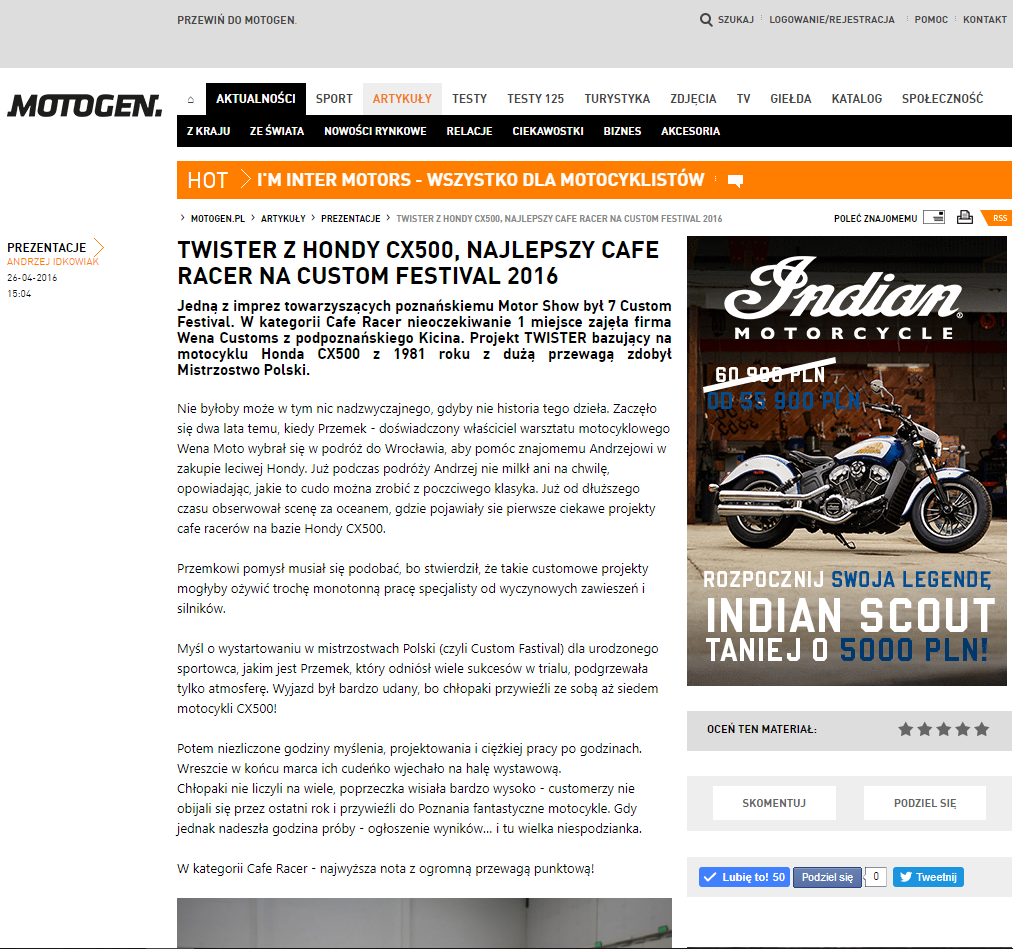
Task: Select ZE ŚWIATA submenu item
Action: tap(277, 131)
